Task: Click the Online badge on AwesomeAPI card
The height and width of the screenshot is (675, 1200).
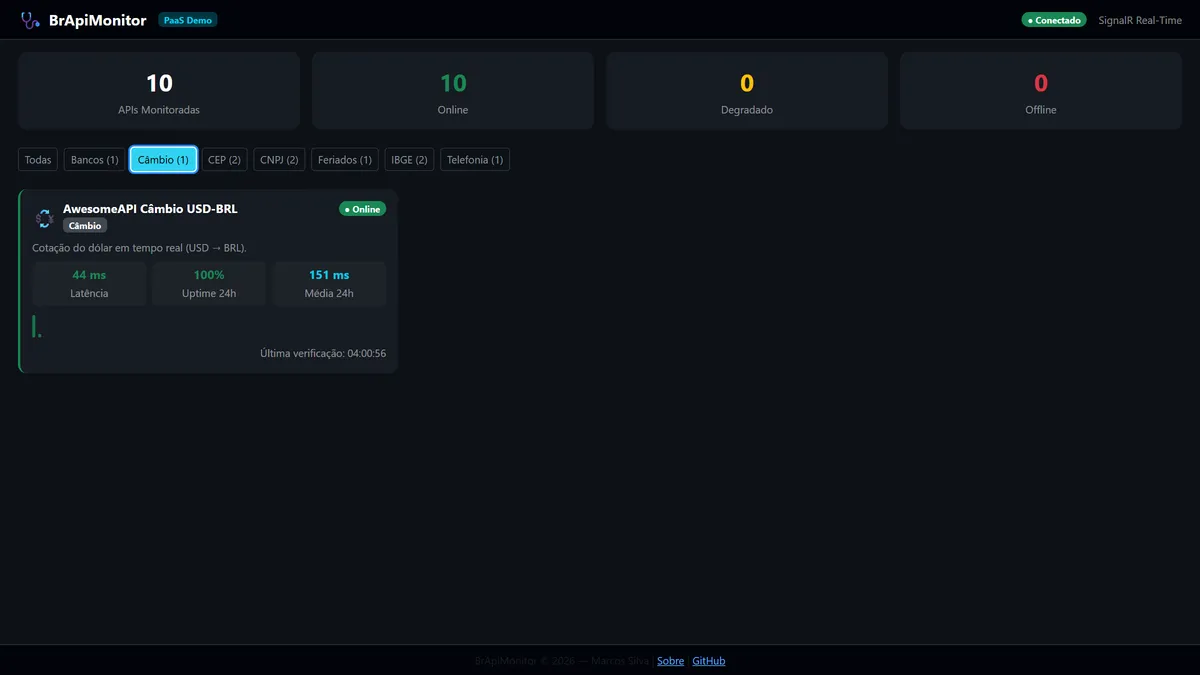Action: coord(363,209)
